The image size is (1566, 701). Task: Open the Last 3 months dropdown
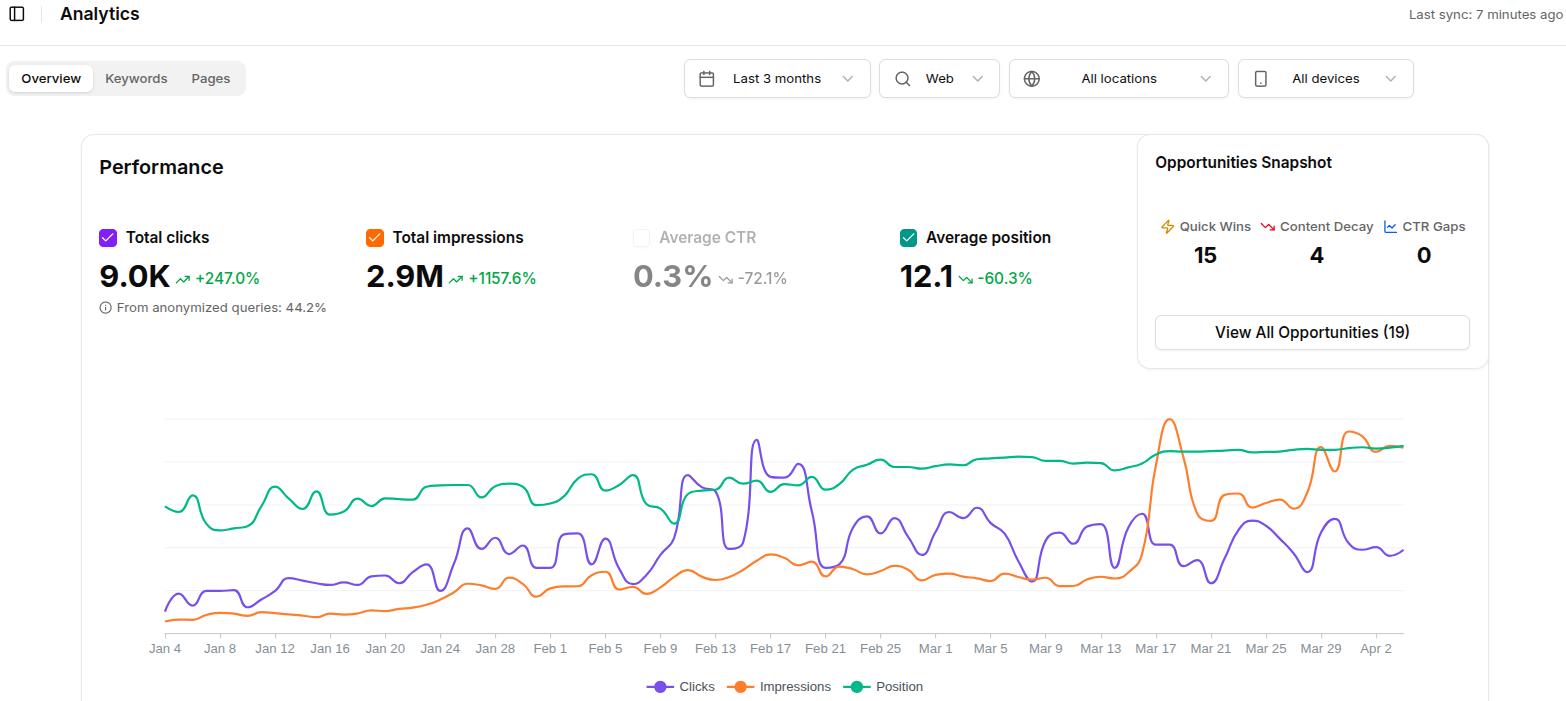776,78
